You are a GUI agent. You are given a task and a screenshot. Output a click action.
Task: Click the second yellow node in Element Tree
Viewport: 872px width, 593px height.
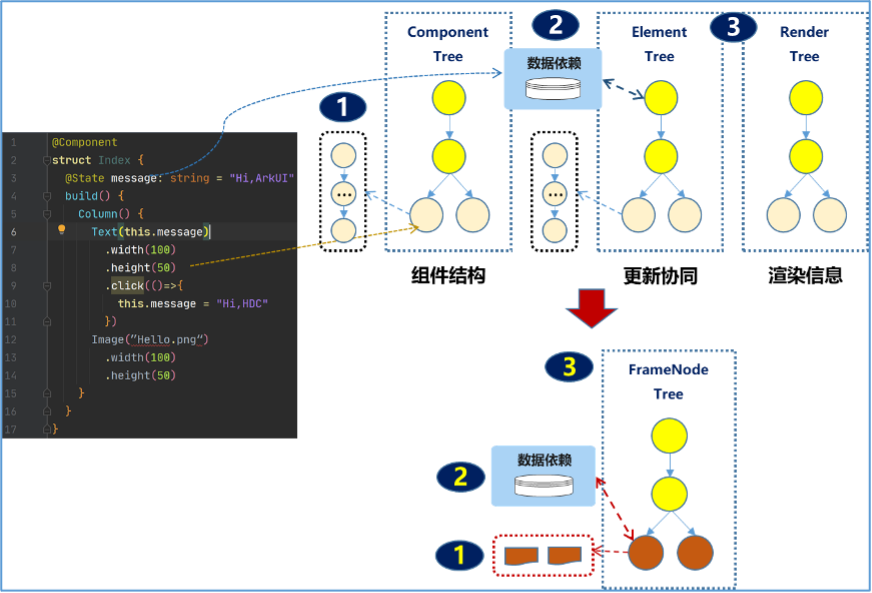click(x=661, y=156)
